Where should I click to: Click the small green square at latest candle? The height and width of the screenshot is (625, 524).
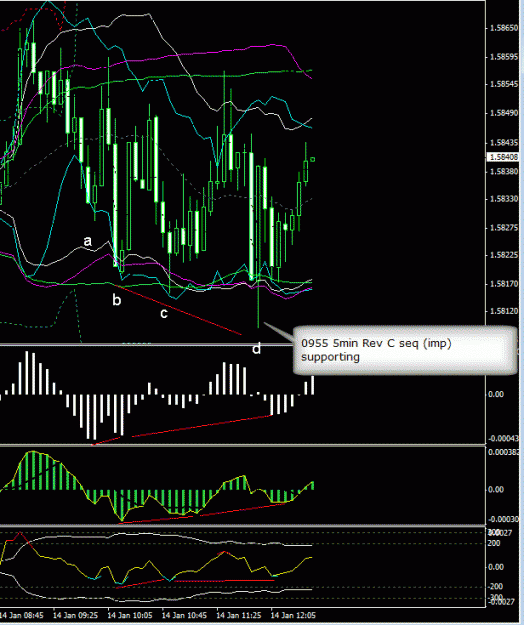click(313, 159)
